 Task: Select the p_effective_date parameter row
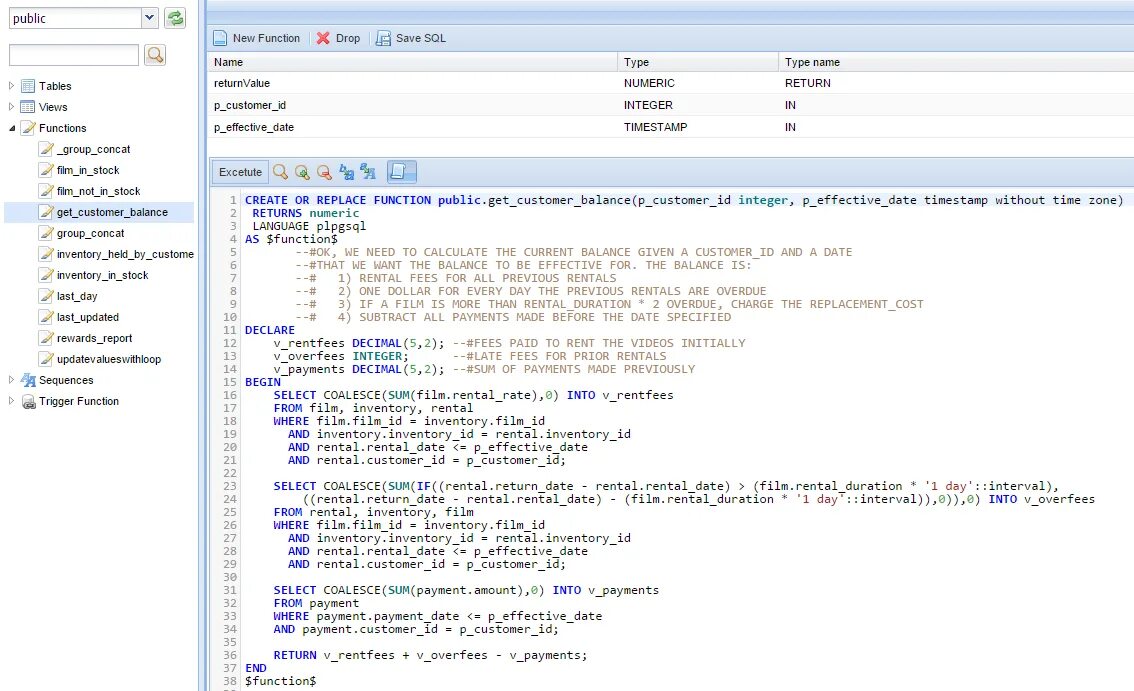coord(671,127)
